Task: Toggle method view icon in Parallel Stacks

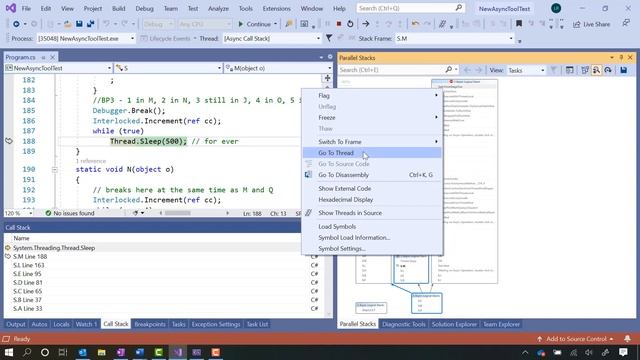Action: click(569, 70)
